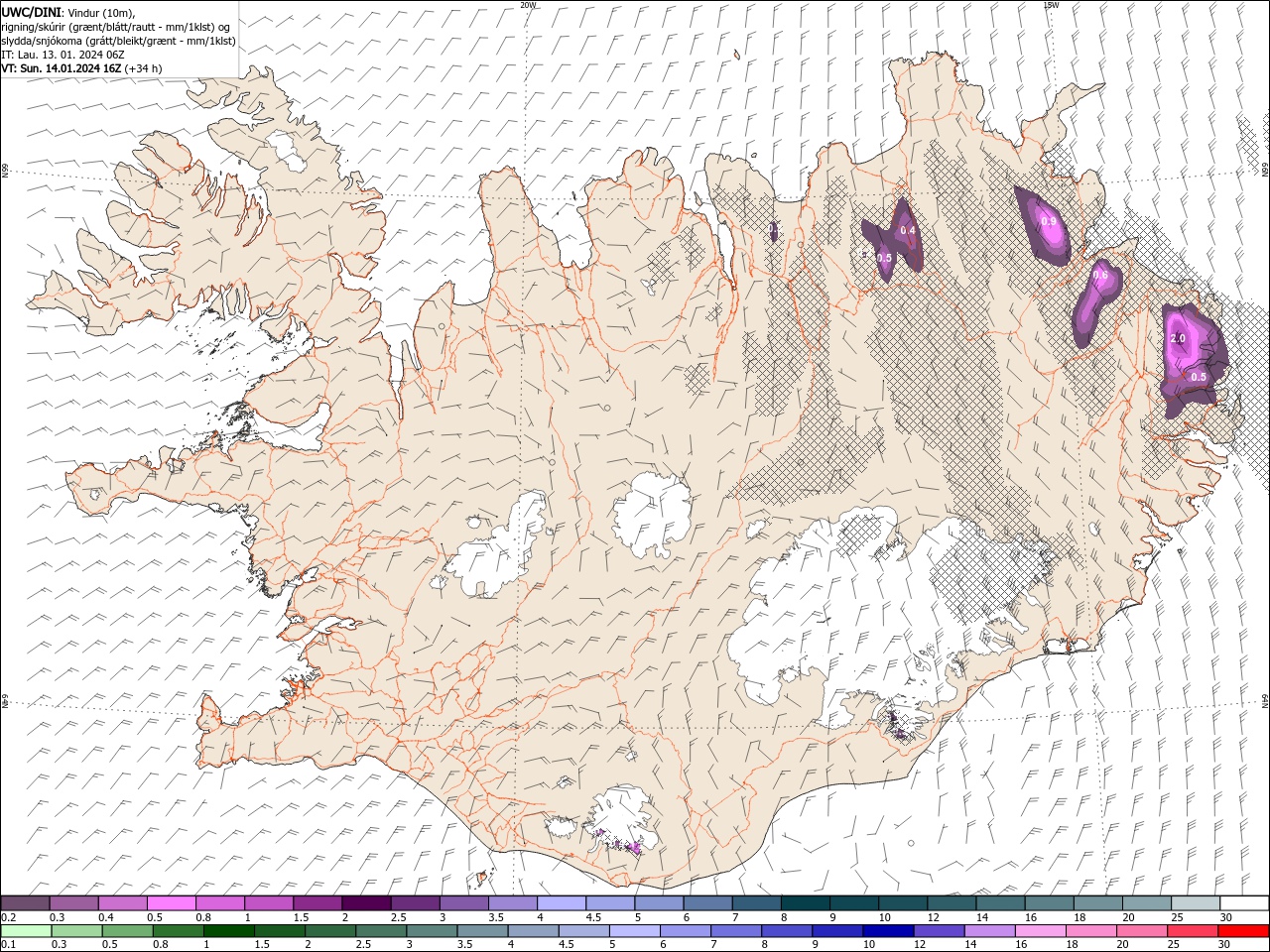This screenshot has width=1270, height=952.
Task: Click the 'IT: Lau. 13. 01. 2024 06Z' line
Action: [x=63, y=55]
